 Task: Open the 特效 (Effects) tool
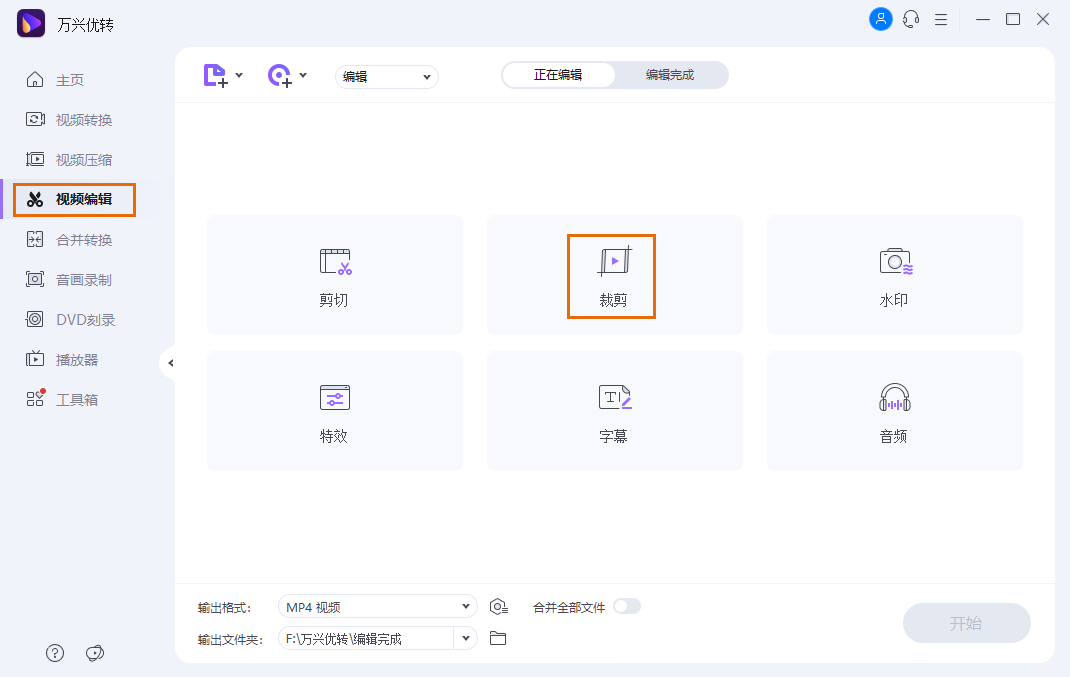pyautogui.click(x=334, y=411)
